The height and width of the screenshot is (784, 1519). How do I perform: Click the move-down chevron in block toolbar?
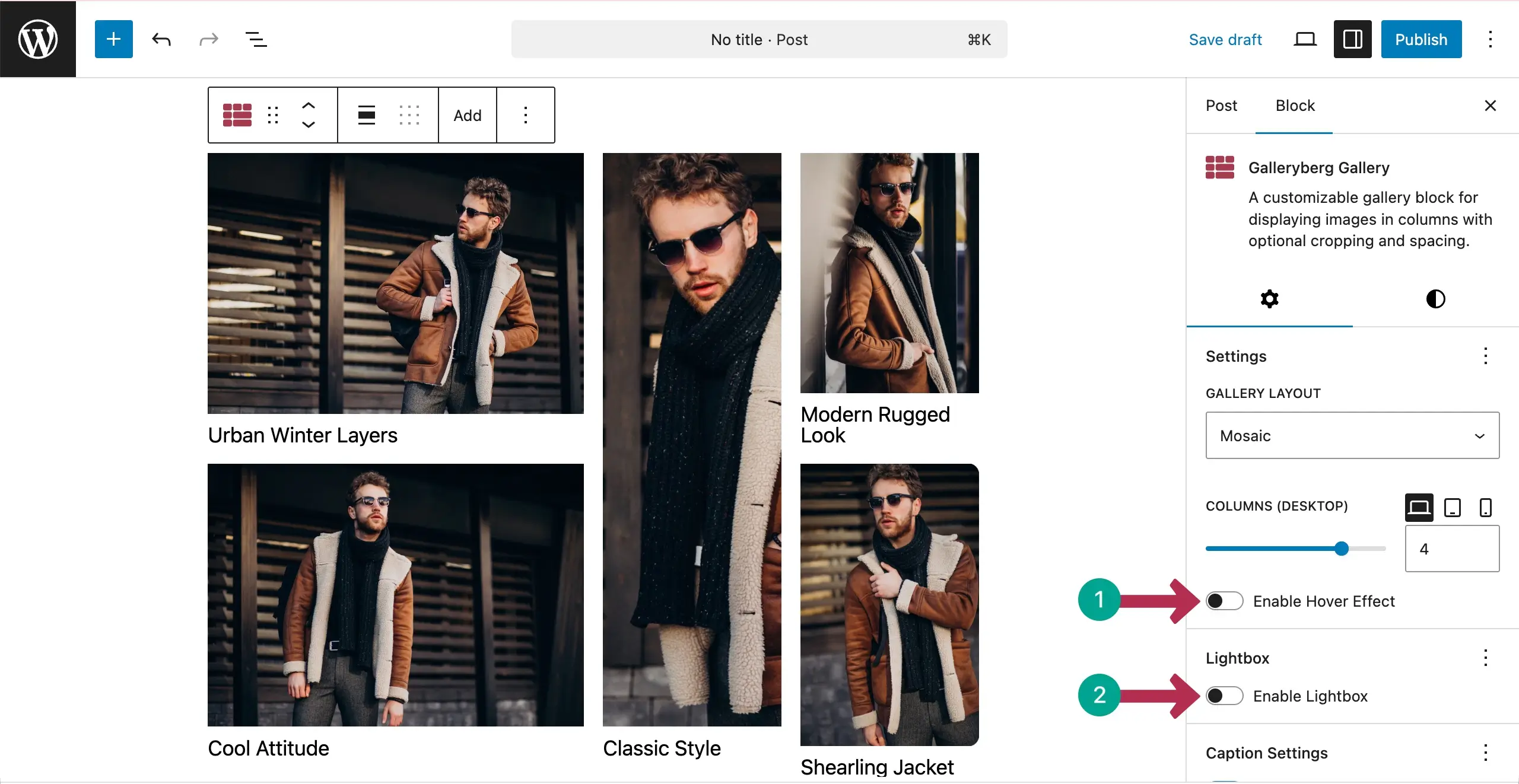[309, 126]
